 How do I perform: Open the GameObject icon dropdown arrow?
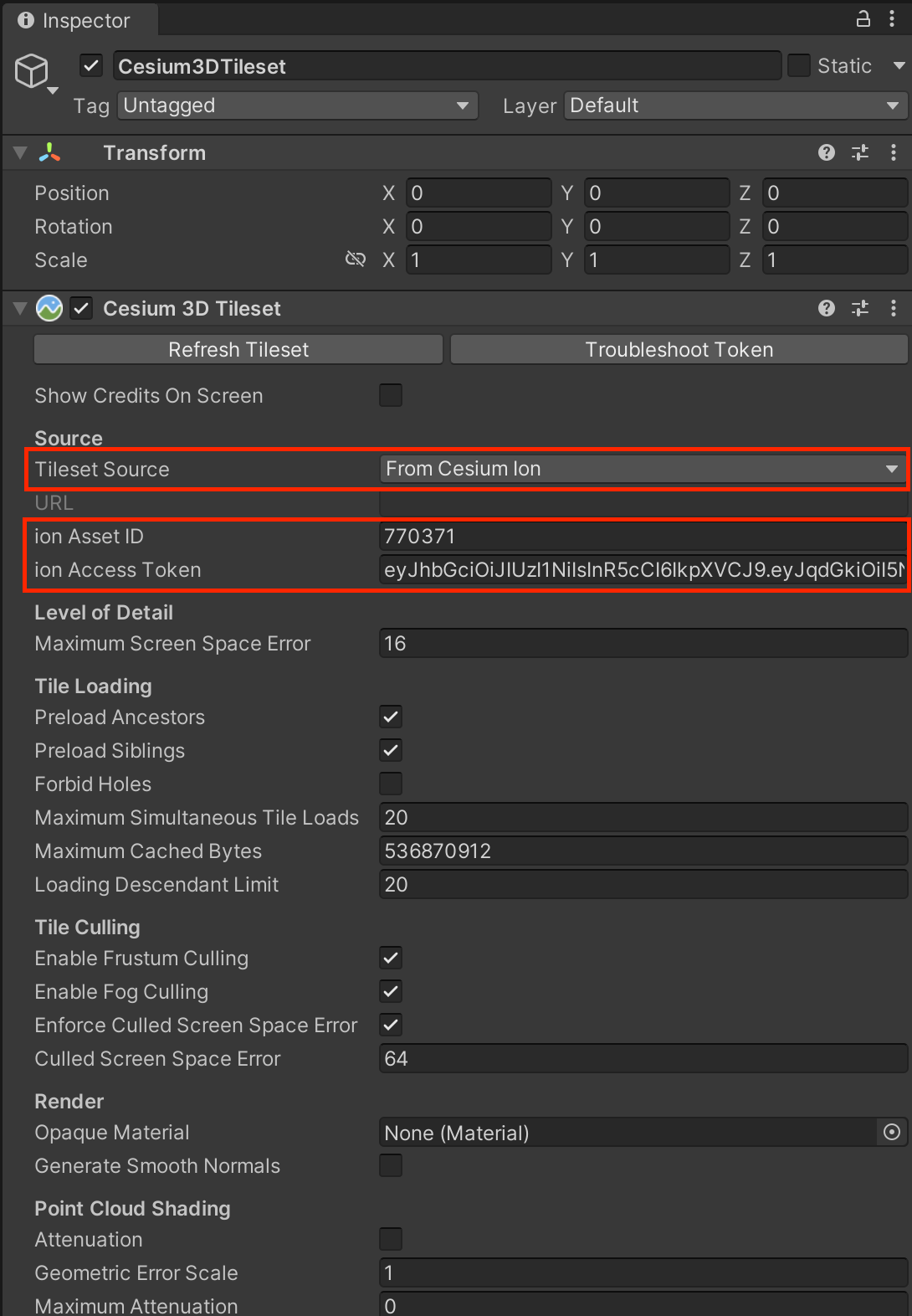(52, 90)
